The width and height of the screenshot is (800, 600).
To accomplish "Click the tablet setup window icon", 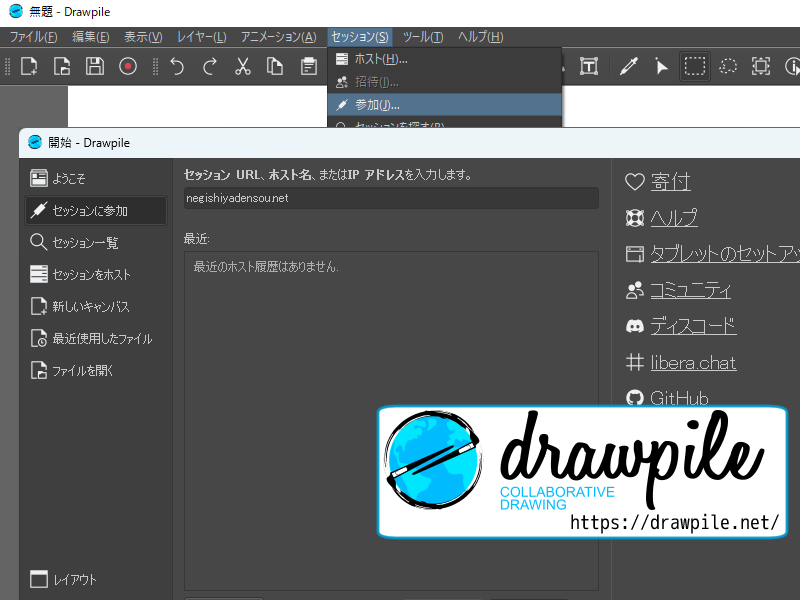I will 635,254.
